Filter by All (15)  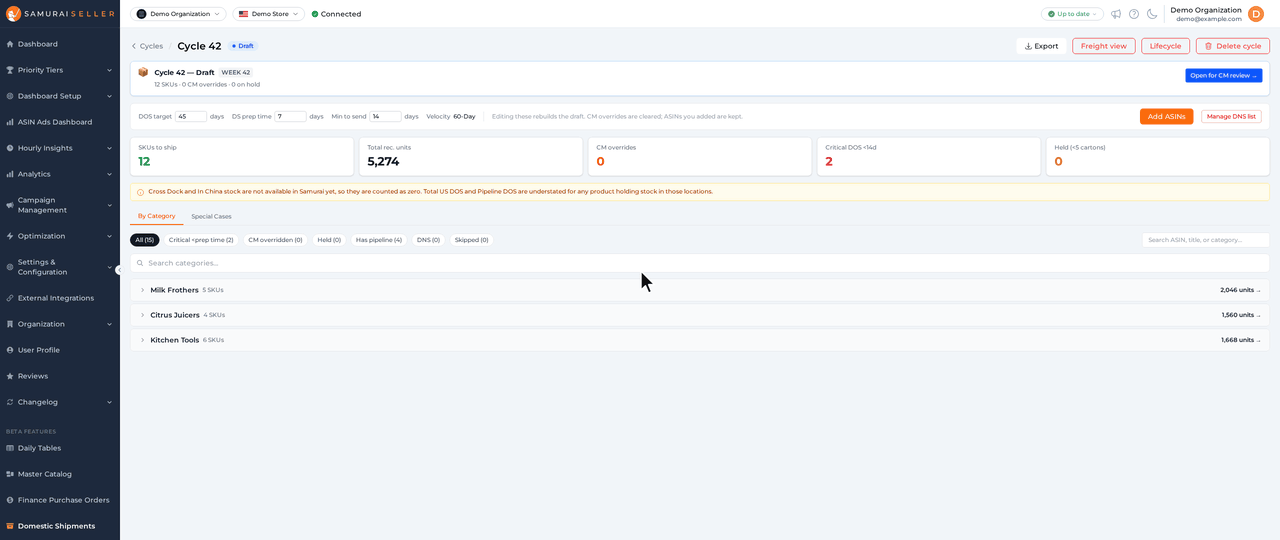tap(145, 240)
